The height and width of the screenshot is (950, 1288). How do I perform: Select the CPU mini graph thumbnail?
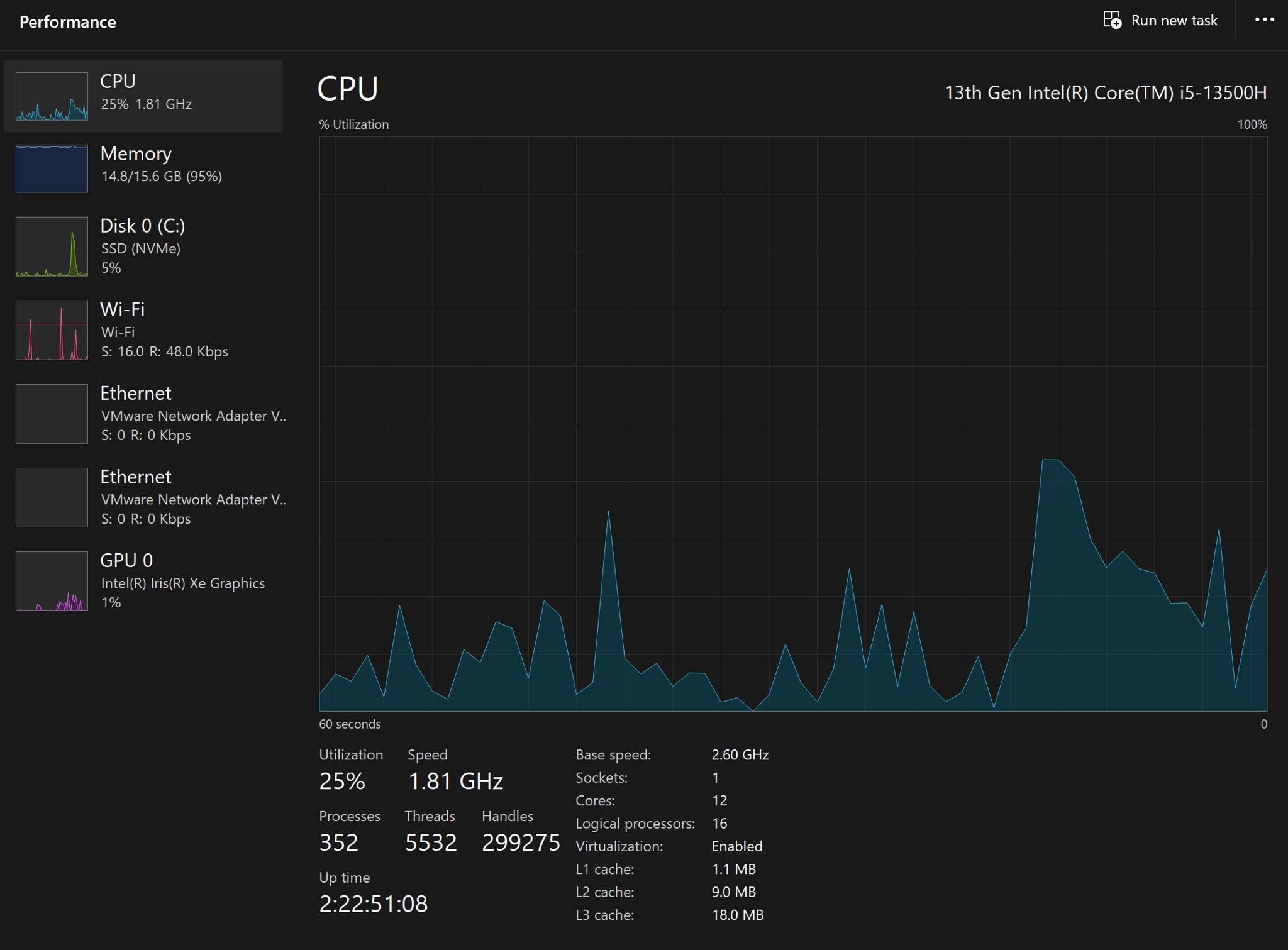[x=52, y=96]
